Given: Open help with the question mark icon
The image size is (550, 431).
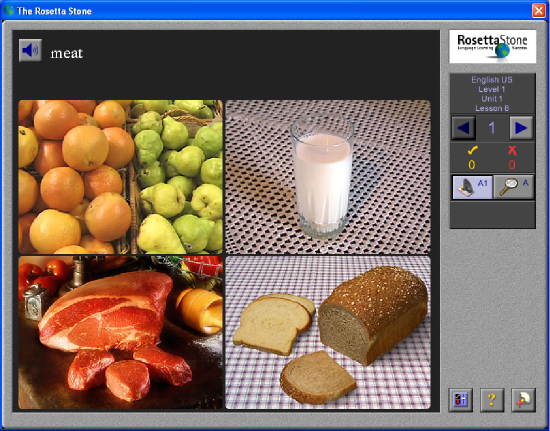Looking at the screenshot, I should point(492,400).
